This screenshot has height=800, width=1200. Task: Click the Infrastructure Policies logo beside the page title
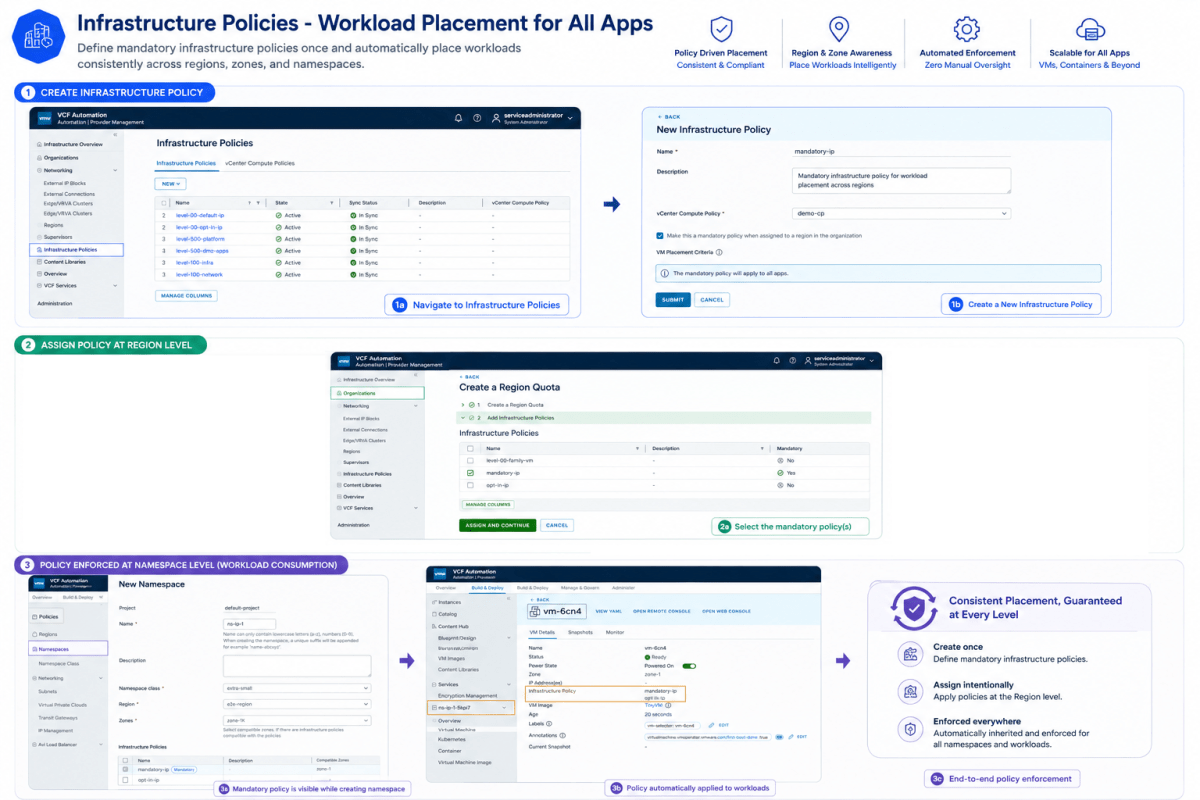coord(38,36)
